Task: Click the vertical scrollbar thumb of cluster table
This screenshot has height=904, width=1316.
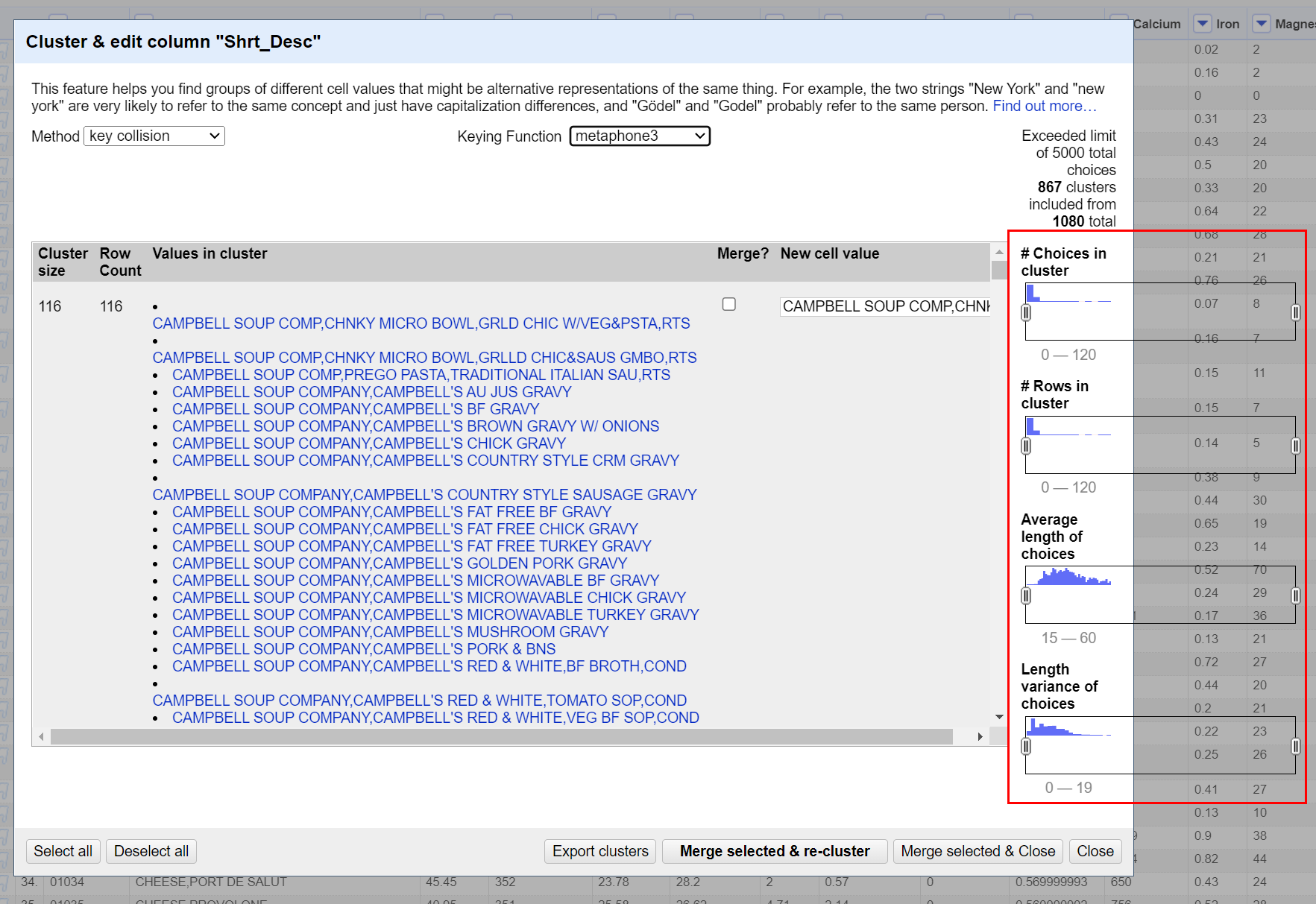Action: pos(999,269)
